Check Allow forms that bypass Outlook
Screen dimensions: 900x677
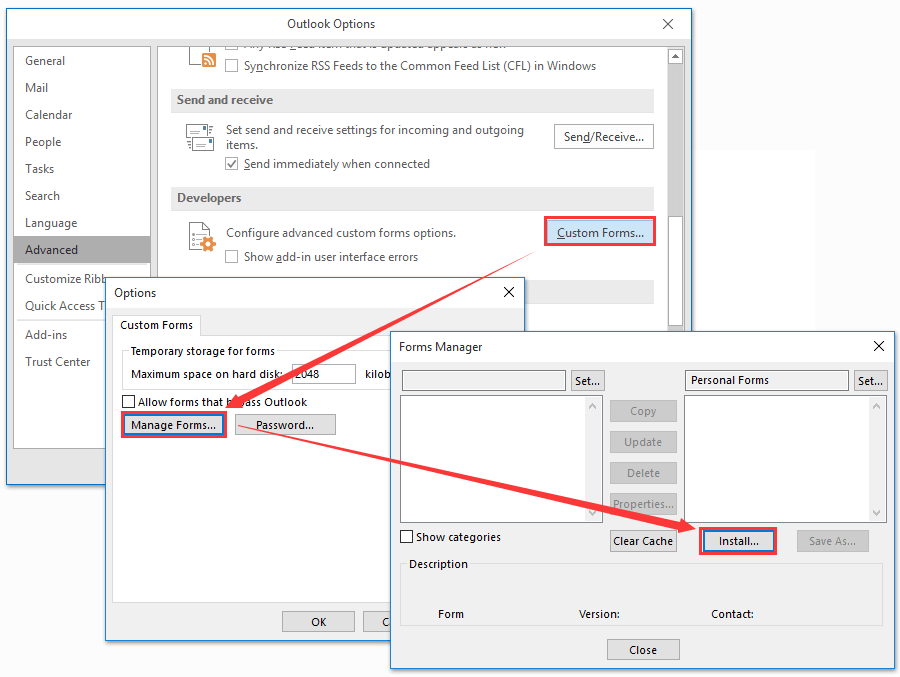pos(129,401)
